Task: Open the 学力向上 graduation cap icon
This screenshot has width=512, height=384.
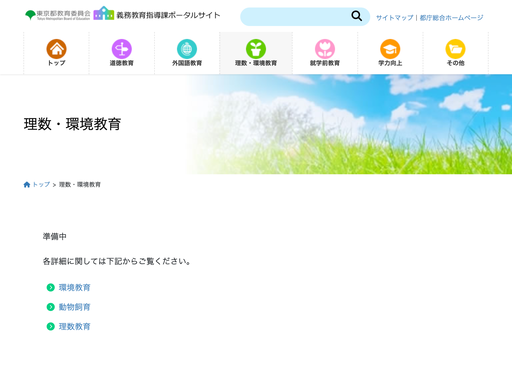Action: [x=390, y=49]
